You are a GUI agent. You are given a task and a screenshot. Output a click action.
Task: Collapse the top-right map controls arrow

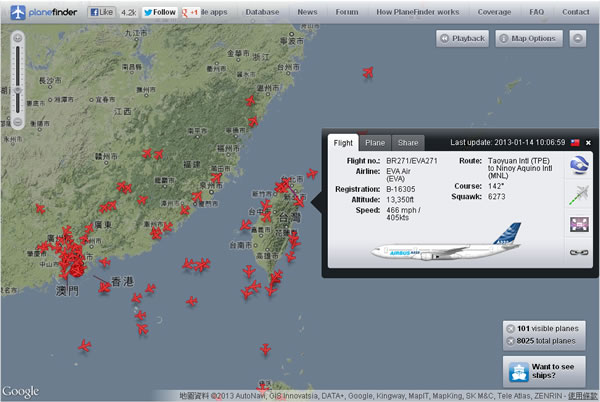pyautogui.click(x=577, y=39)
